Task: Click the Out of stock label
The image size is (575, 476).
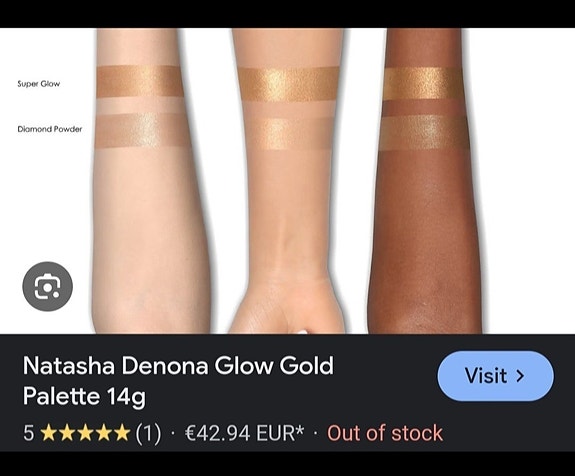Action: (x=385, y=433)
